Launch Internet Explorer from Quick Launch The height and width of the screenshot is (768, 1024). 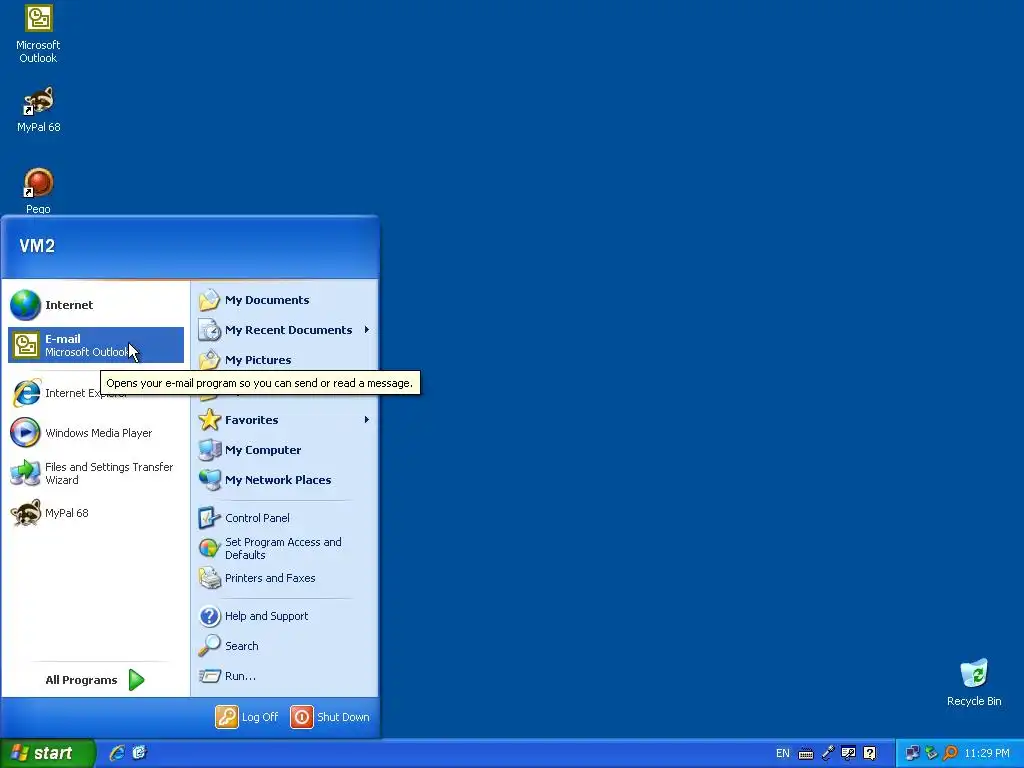pyautogui.click(x=117, y=753)
